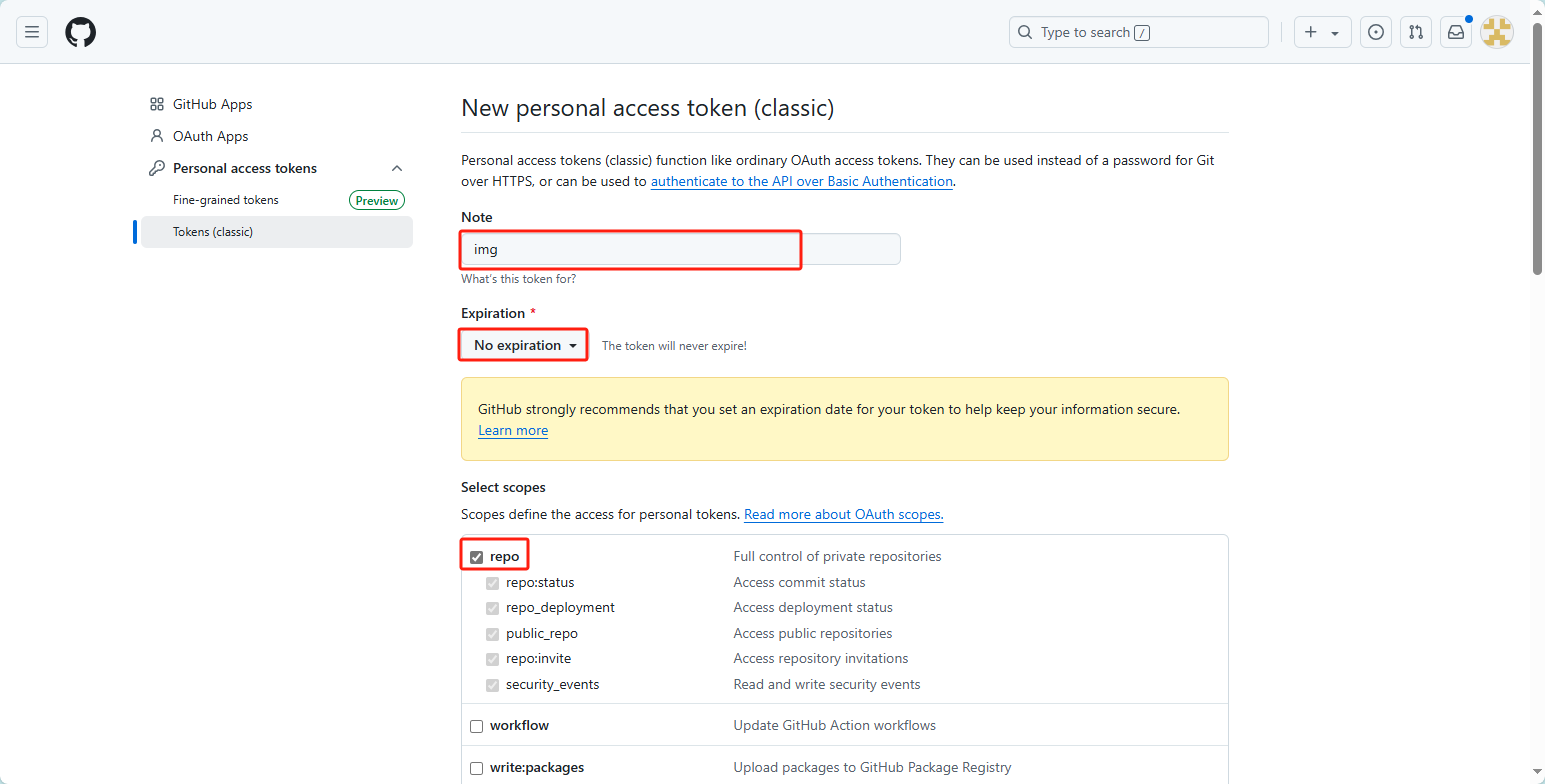Toggle the repo_deployment checkbox
Image resolution: width=1545 pixels, height=784 pixels.
(492, 608)
